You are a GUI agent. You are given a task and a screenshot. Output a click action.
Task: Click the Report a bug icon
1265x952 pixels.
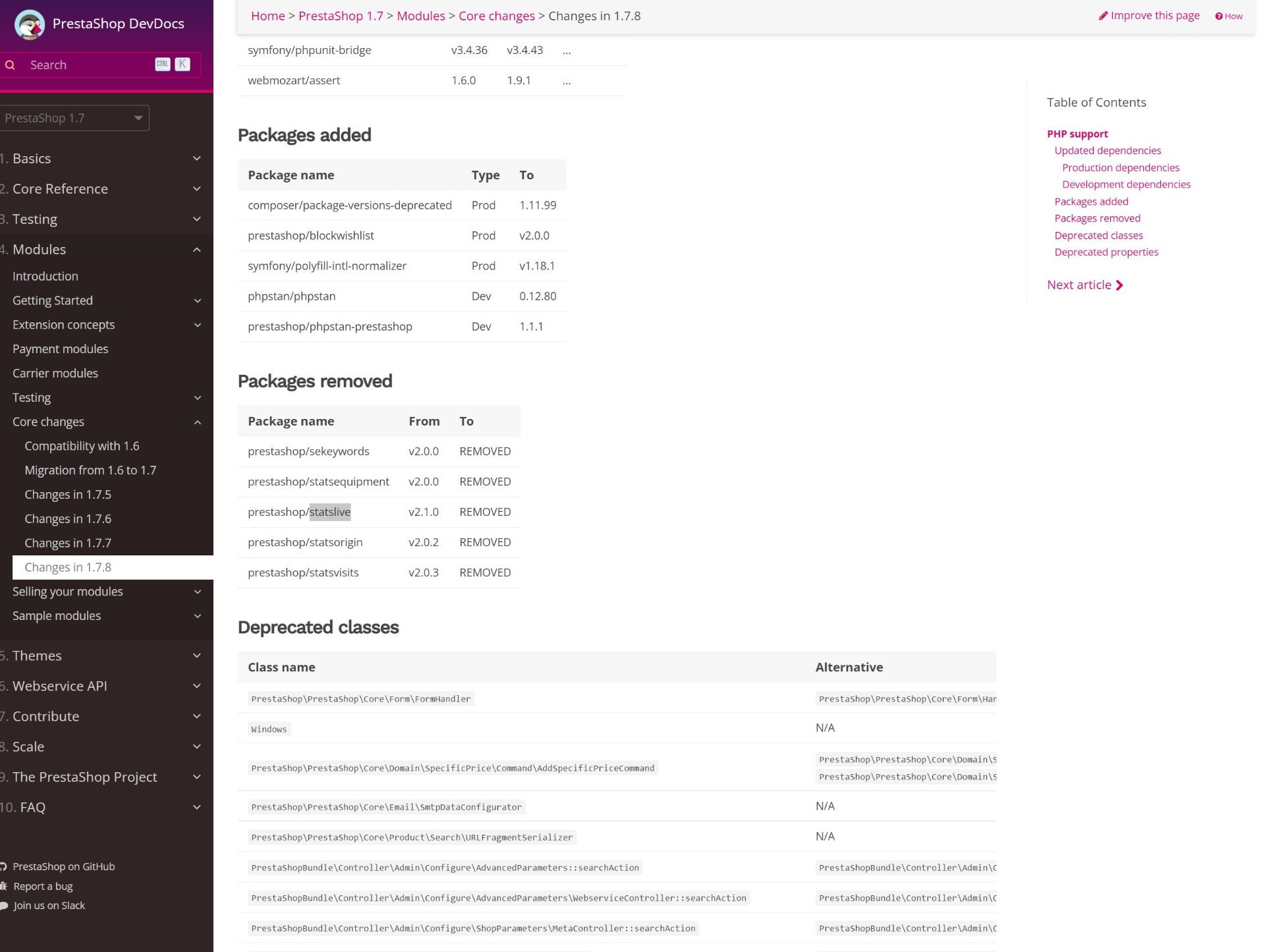pos(3,886)
